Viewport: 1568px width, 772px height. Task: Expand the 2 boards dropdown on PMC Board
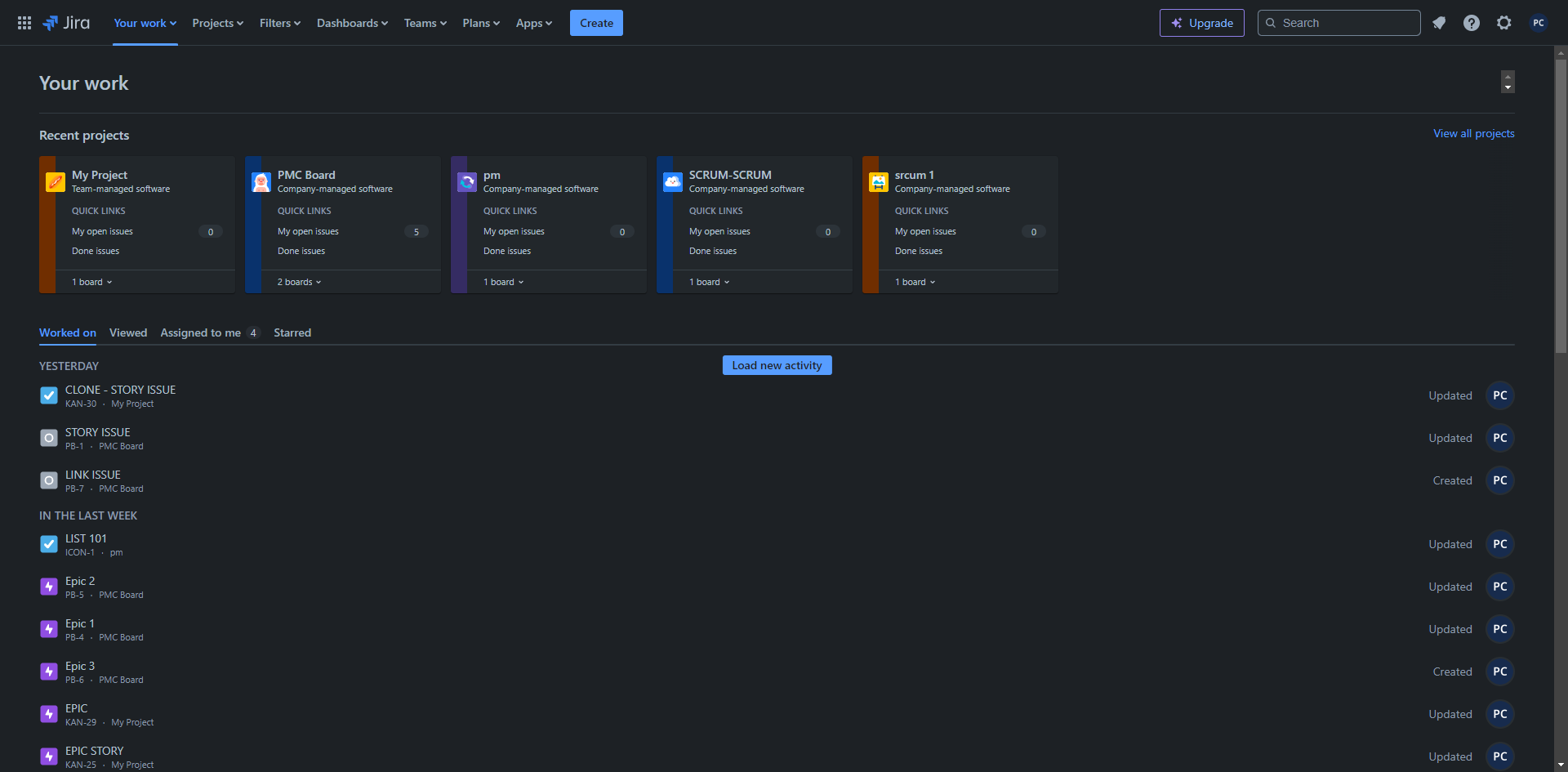click(x=300, y=282)
